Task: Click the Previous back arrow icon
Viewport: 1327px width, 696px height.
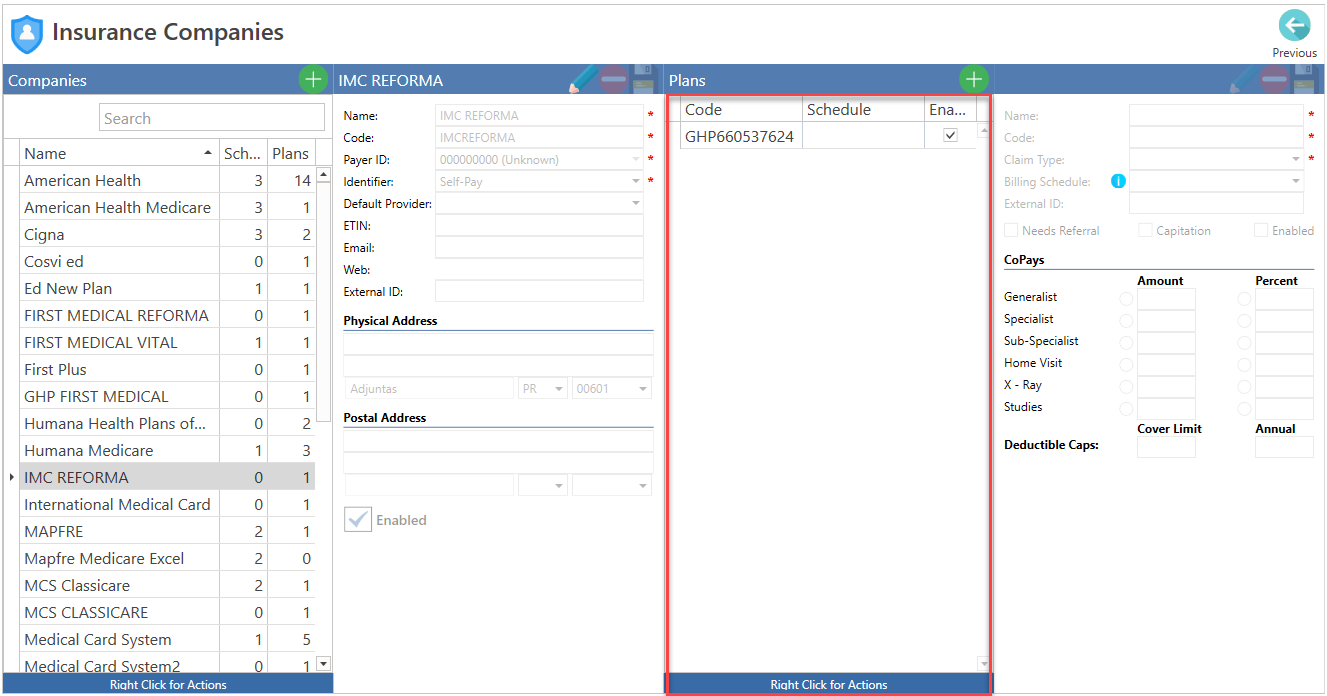Action: [1294, 26]
